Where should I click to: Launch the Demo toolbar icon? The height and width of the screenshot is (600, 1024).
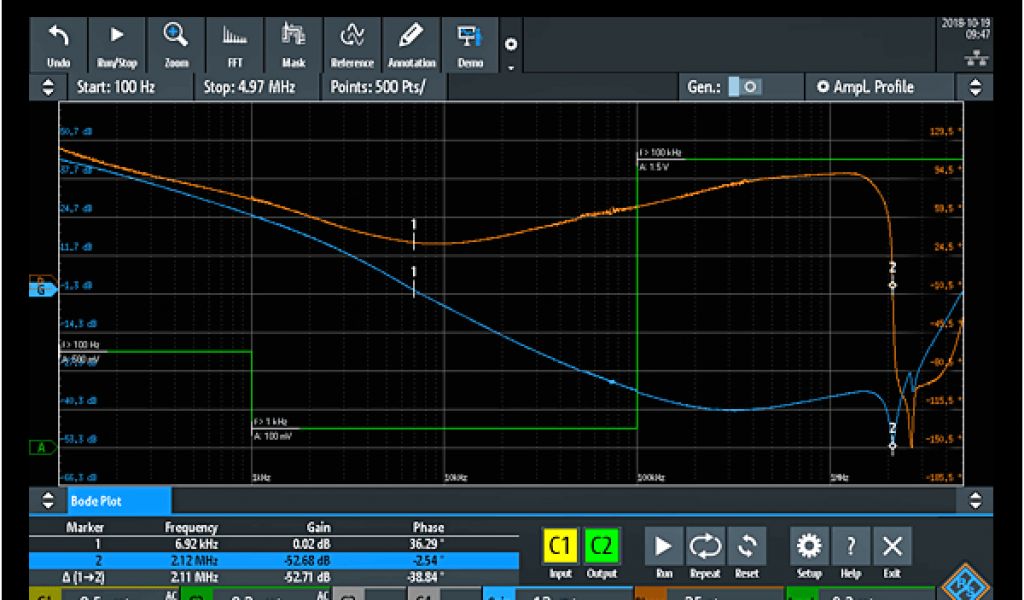pyautogui.click(x=469, y=45)
